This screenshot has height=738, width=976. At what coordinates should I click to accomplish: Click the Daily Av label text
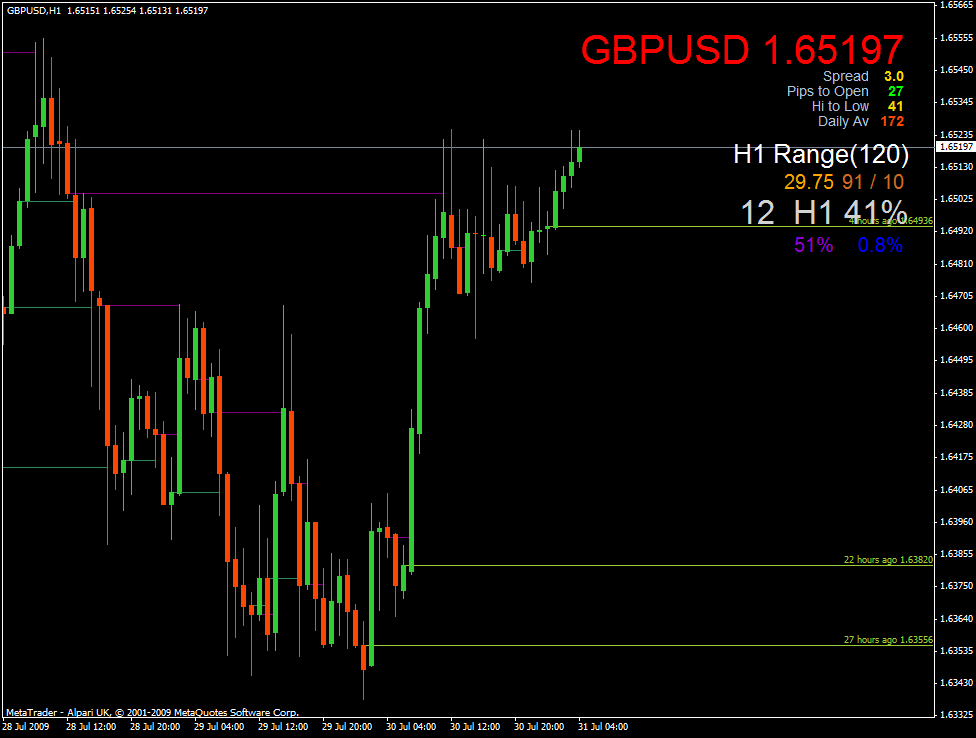click(843, 121)
